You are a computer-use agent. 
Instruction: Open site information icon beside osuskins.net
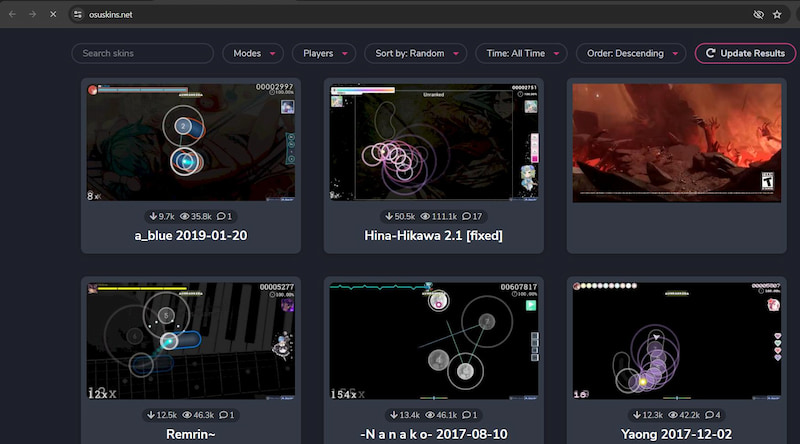tap(78, 14)
